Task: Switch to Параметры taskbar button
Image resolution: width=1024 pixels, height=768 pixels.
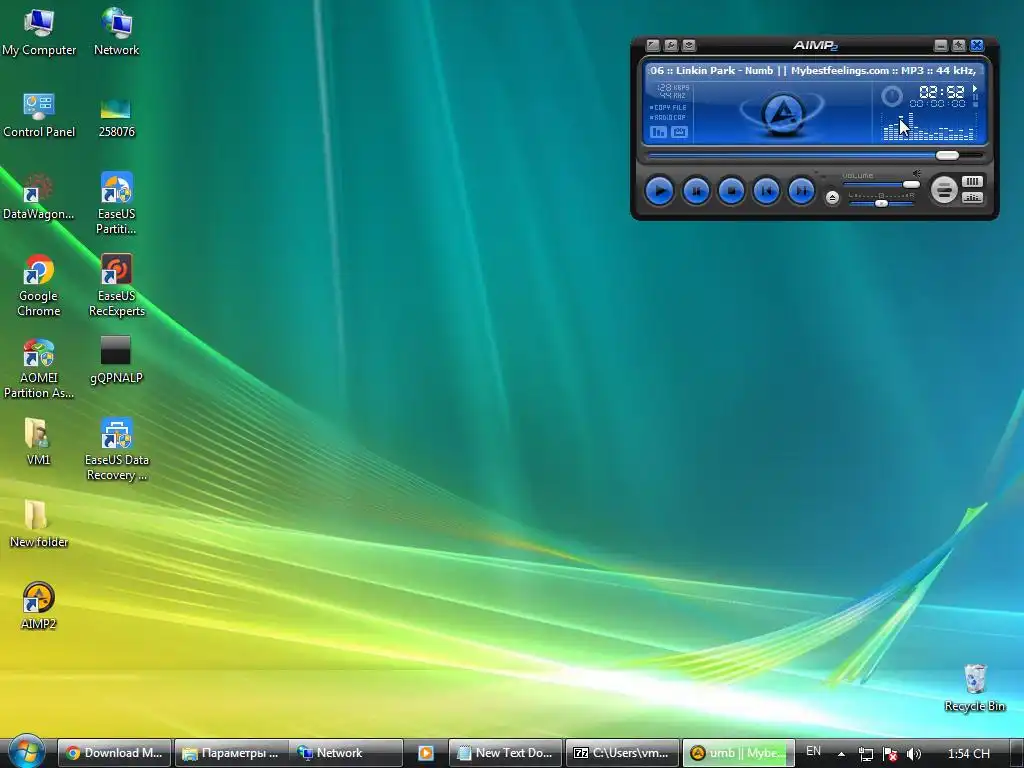Action: click(x=231, y=753)
